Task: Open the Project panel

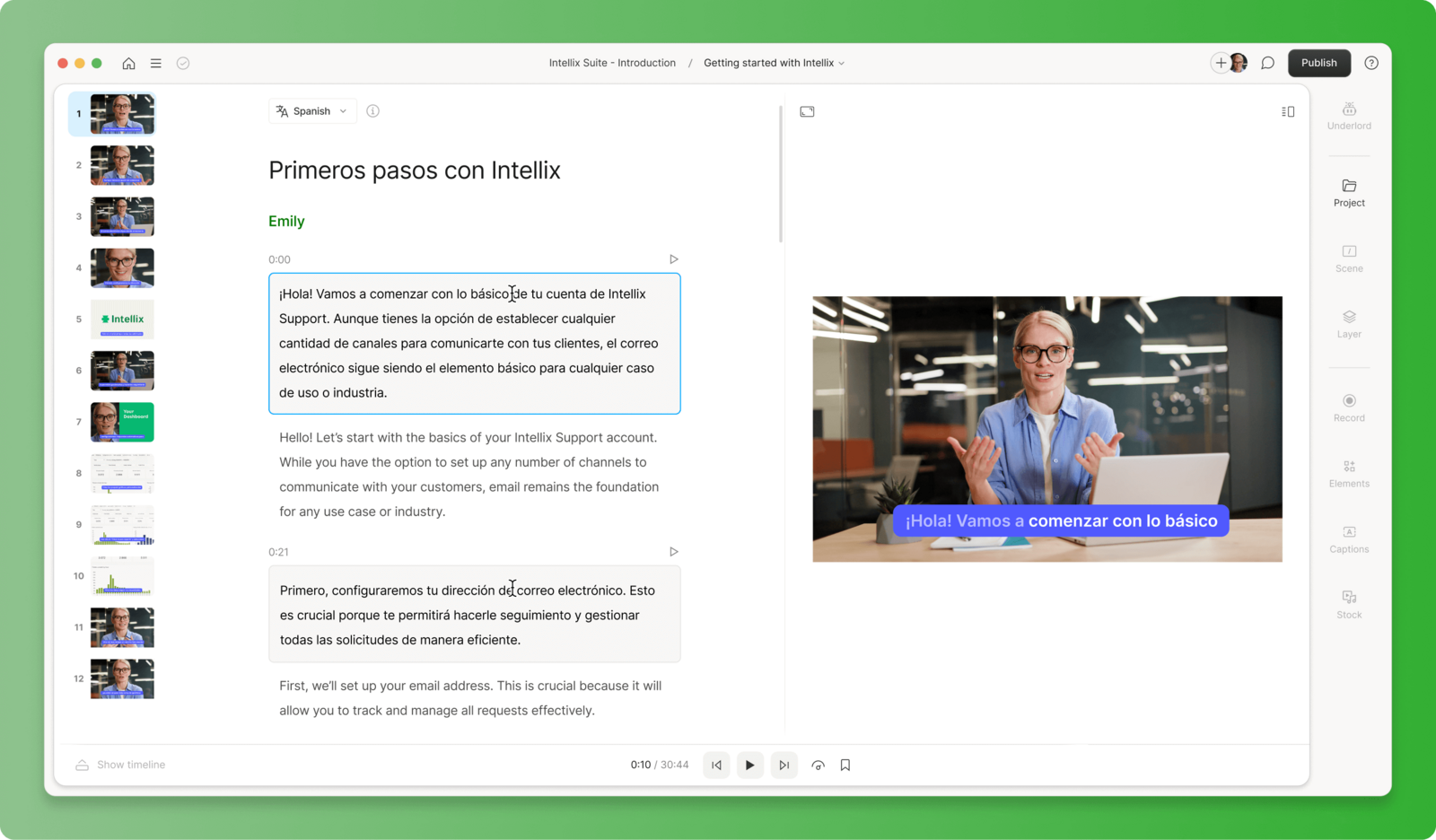Action: pos(1348,193)
